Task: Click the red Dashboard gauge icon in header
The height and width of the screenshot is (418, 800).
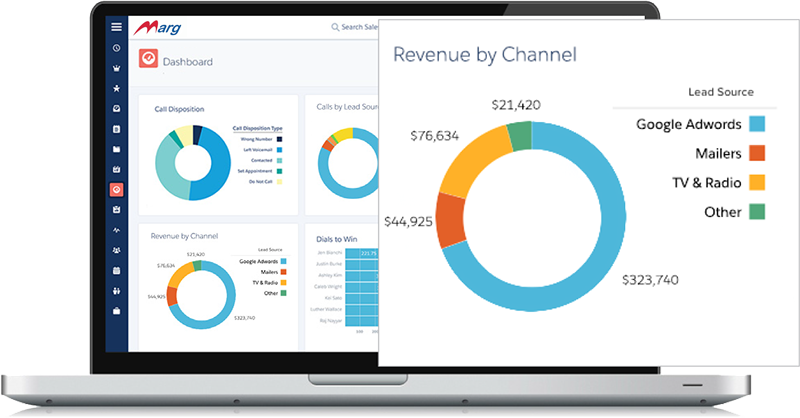Action: [x=148, y=60]
